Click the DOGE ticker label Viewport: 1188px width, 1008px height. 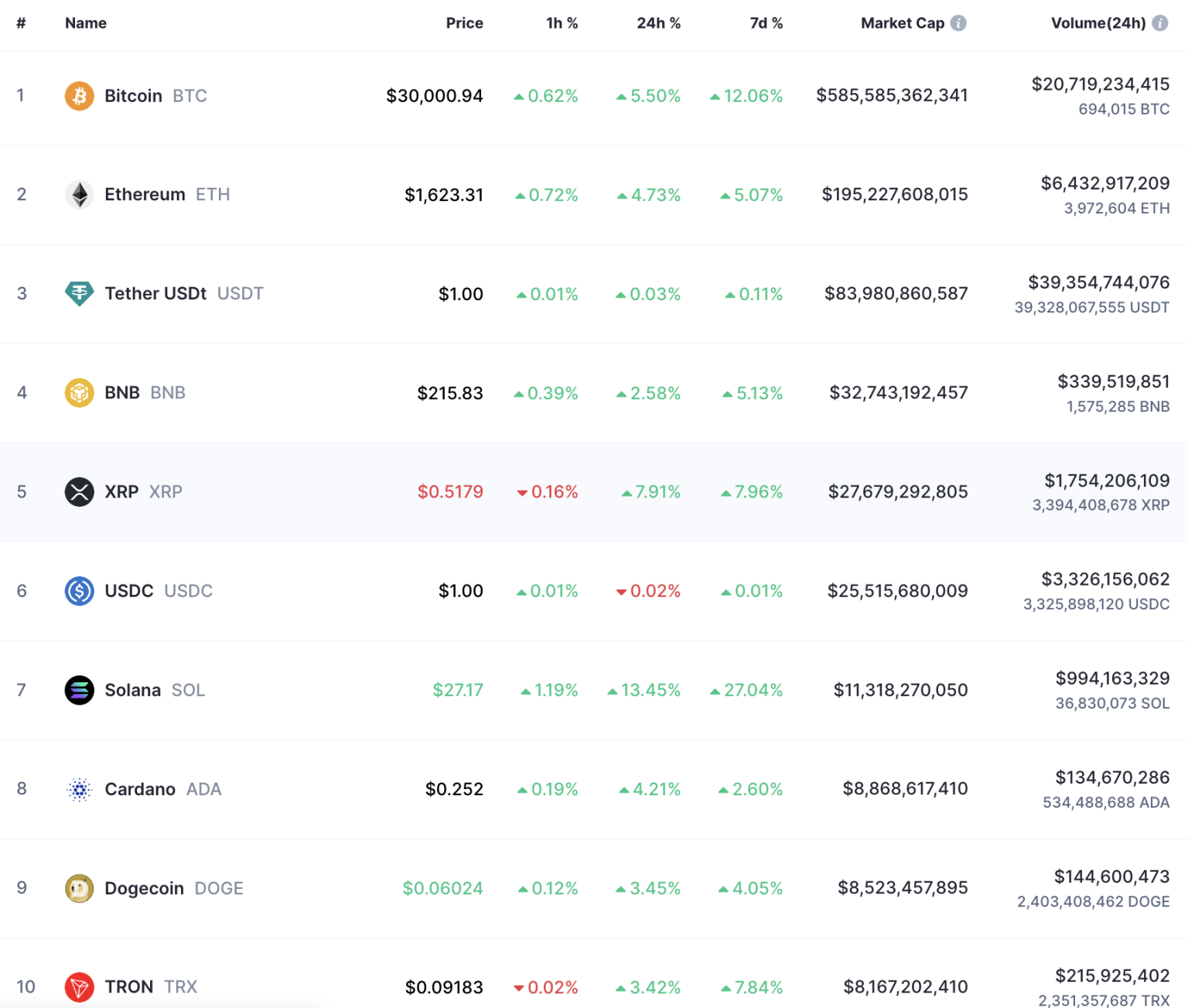pyautogui.click(x=219, y=887)
